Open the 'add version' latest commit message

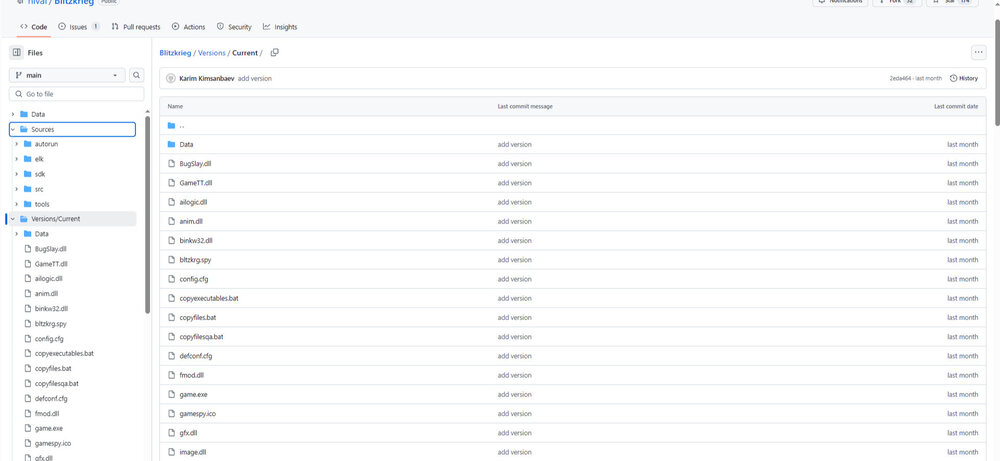click(254, 78)
